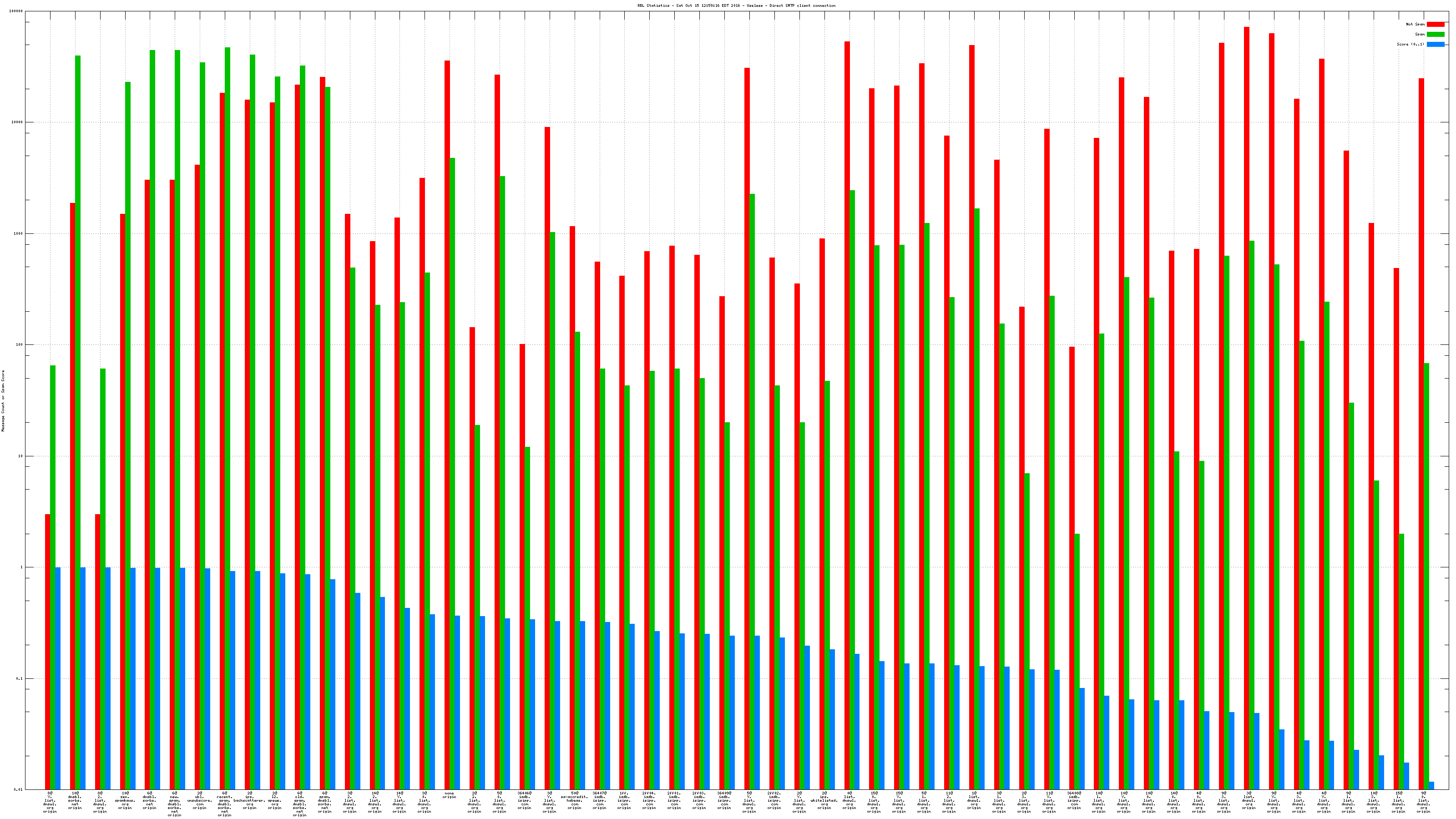Click the 'zen.spamhaus.org origin' x-axis label
Image resolution: width=1456 pixels, height=819 pixels.
click(x=125, y=800)
